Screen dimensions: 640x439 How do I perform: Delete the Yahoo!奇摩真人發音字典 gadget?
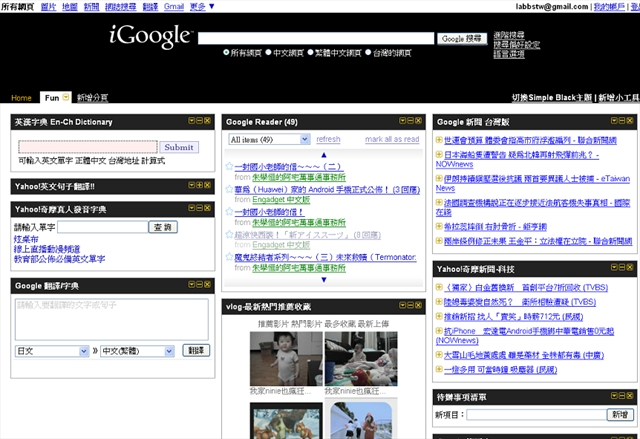(207, 208)
